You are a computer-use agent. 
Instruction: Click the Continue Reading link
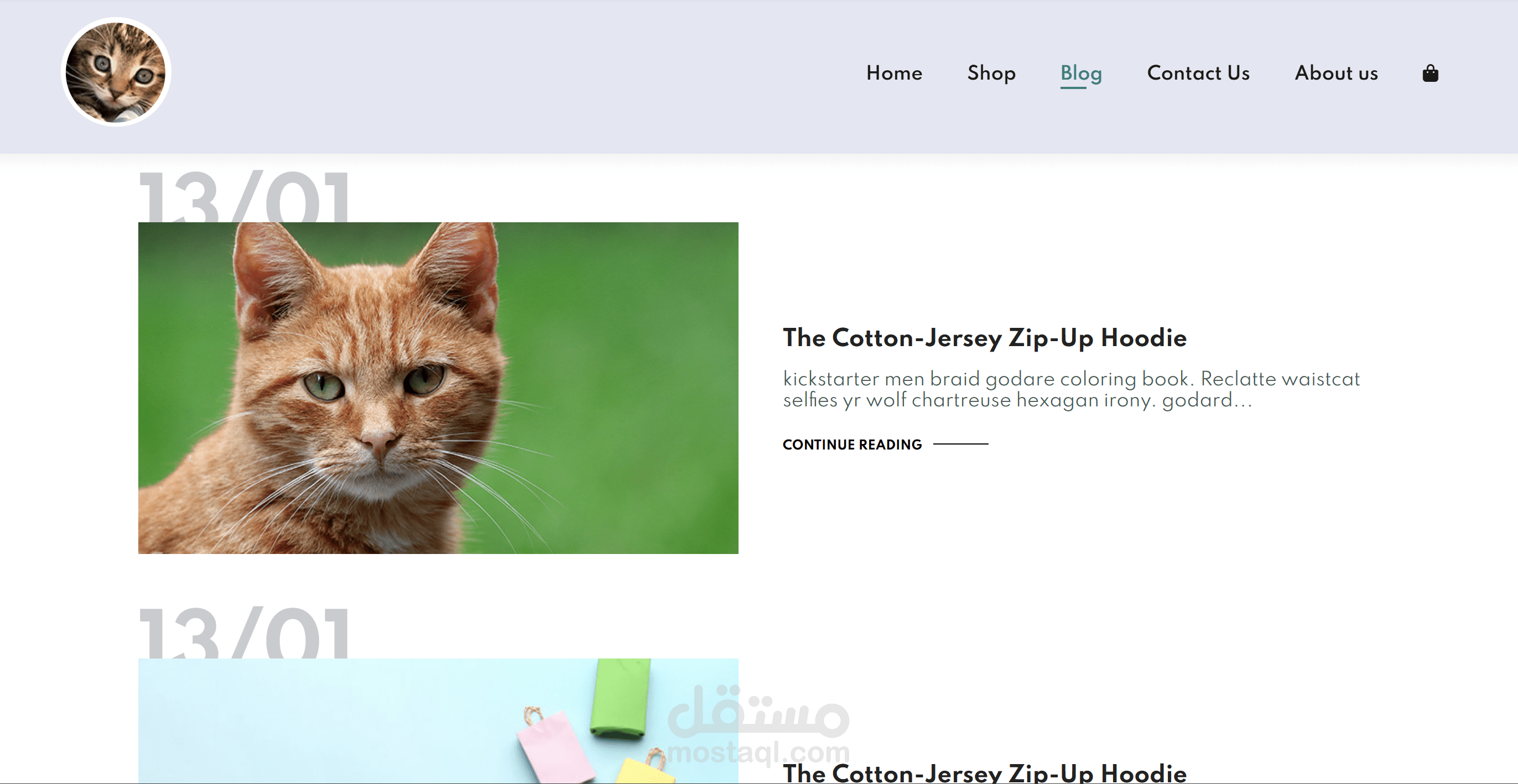pos(852,445)
